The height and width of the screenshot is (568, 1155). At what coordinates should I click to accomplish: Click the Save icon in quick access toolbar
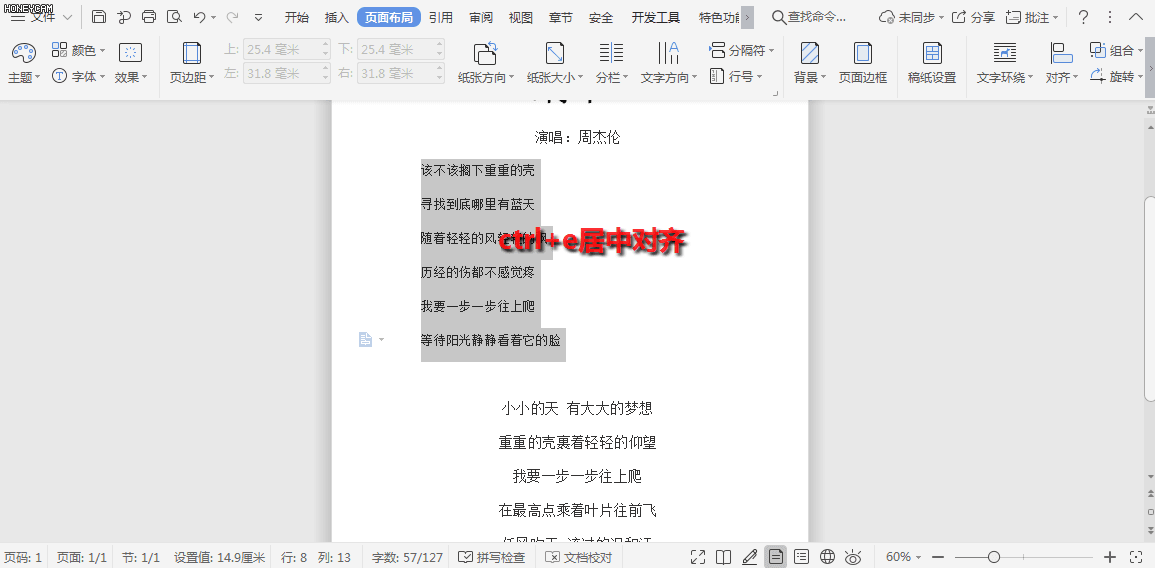[x=99, y=17]
